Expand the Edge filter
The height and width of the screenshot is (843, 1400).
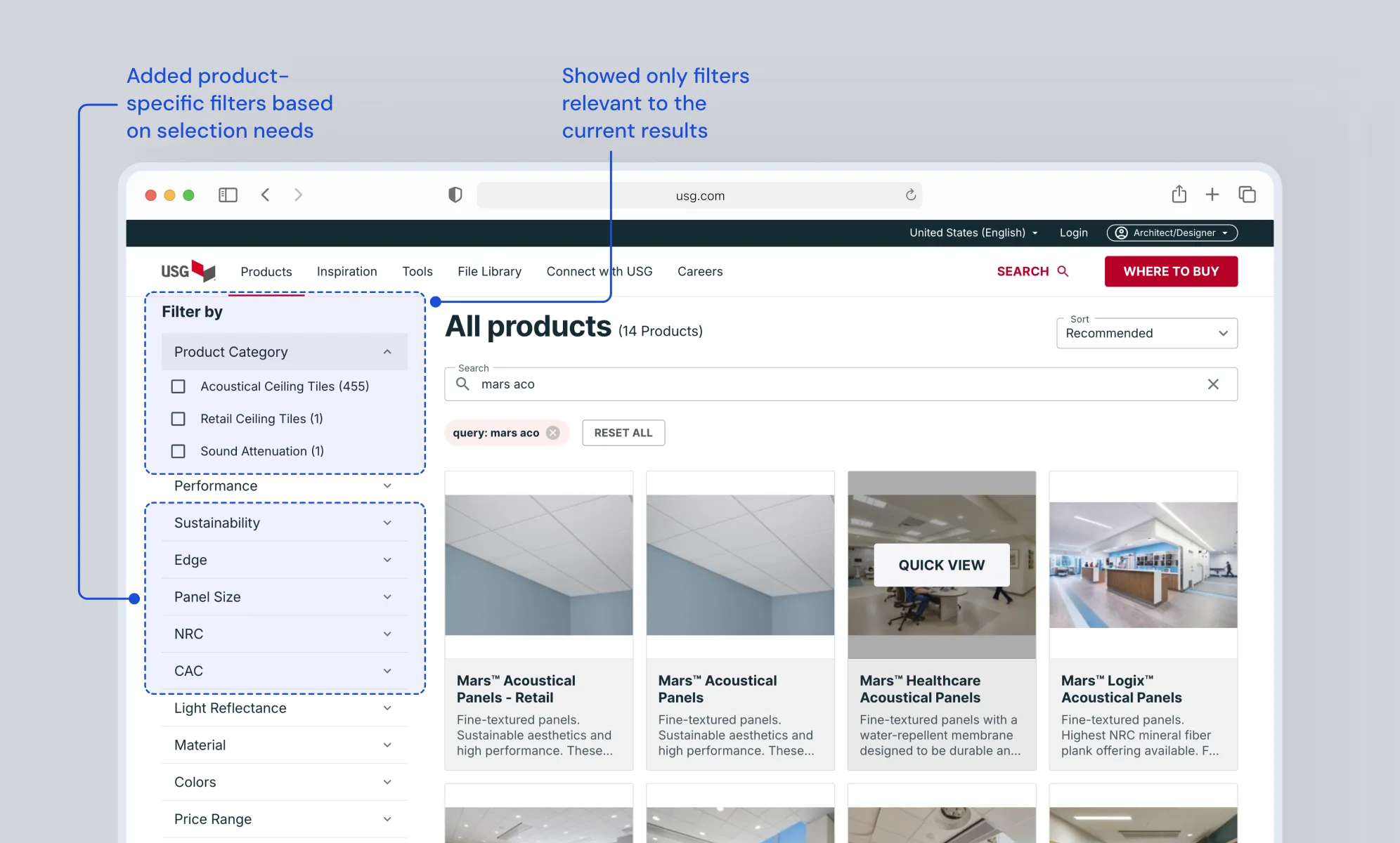284,560
